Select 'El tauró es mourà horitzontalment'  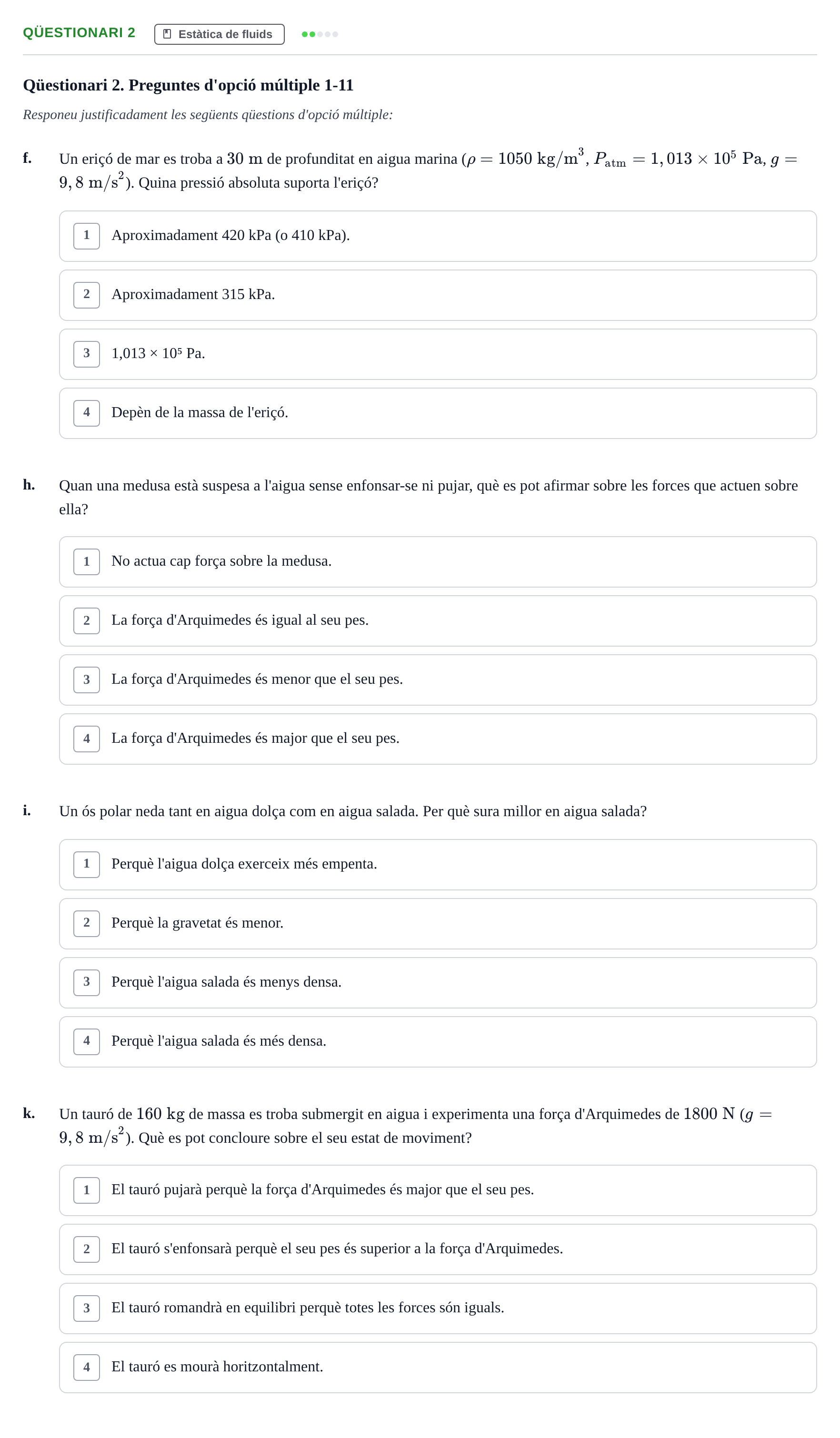click(x=438, y=1367)
